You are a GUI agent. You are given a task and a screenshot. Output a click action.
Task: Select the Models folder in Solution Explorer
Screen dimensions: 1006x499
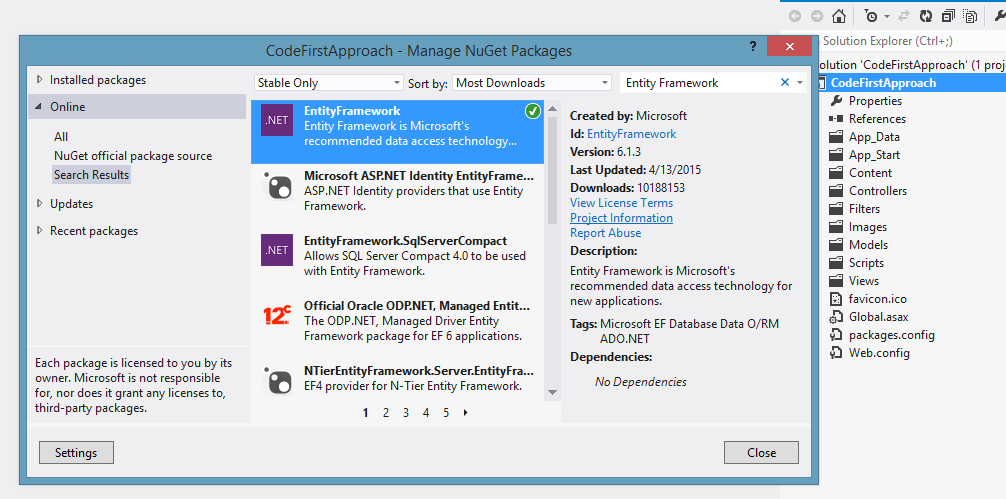[867, 245]
